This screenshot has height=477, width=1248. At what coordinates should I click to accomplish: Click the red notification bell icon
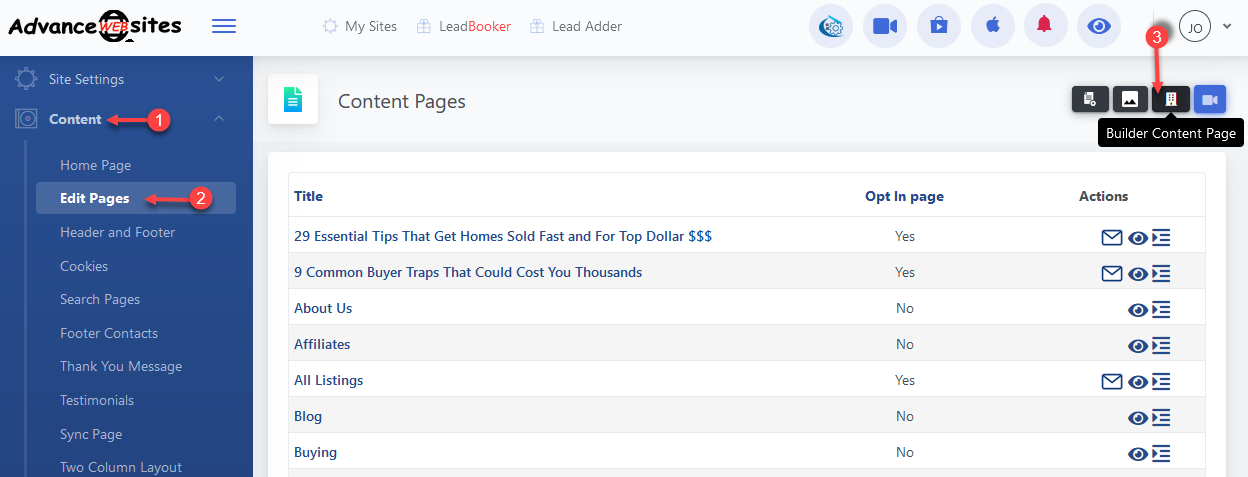(1045, 26)
